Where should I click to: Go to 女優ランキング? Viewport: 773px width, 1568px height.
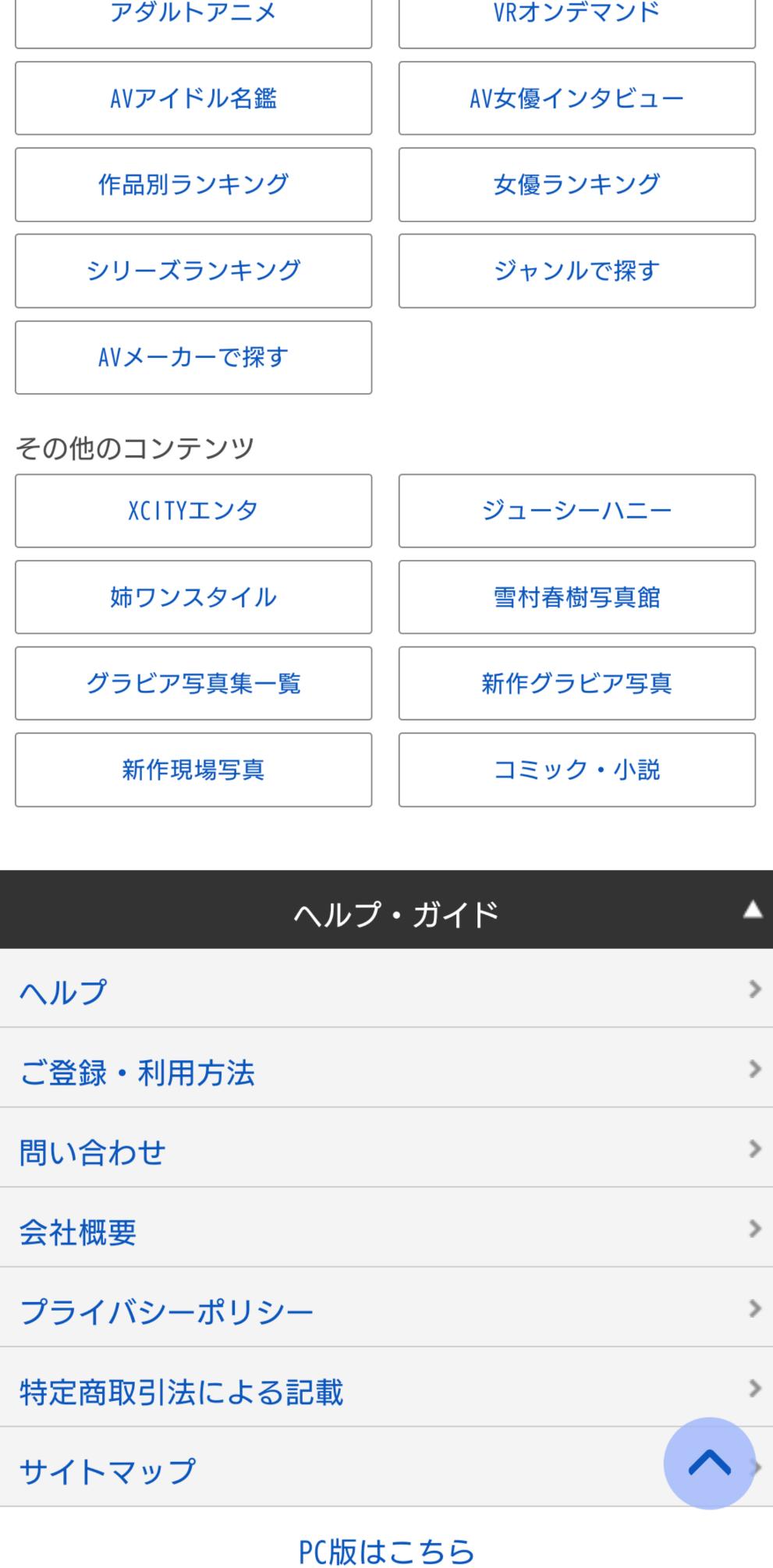tap(577, 185)
